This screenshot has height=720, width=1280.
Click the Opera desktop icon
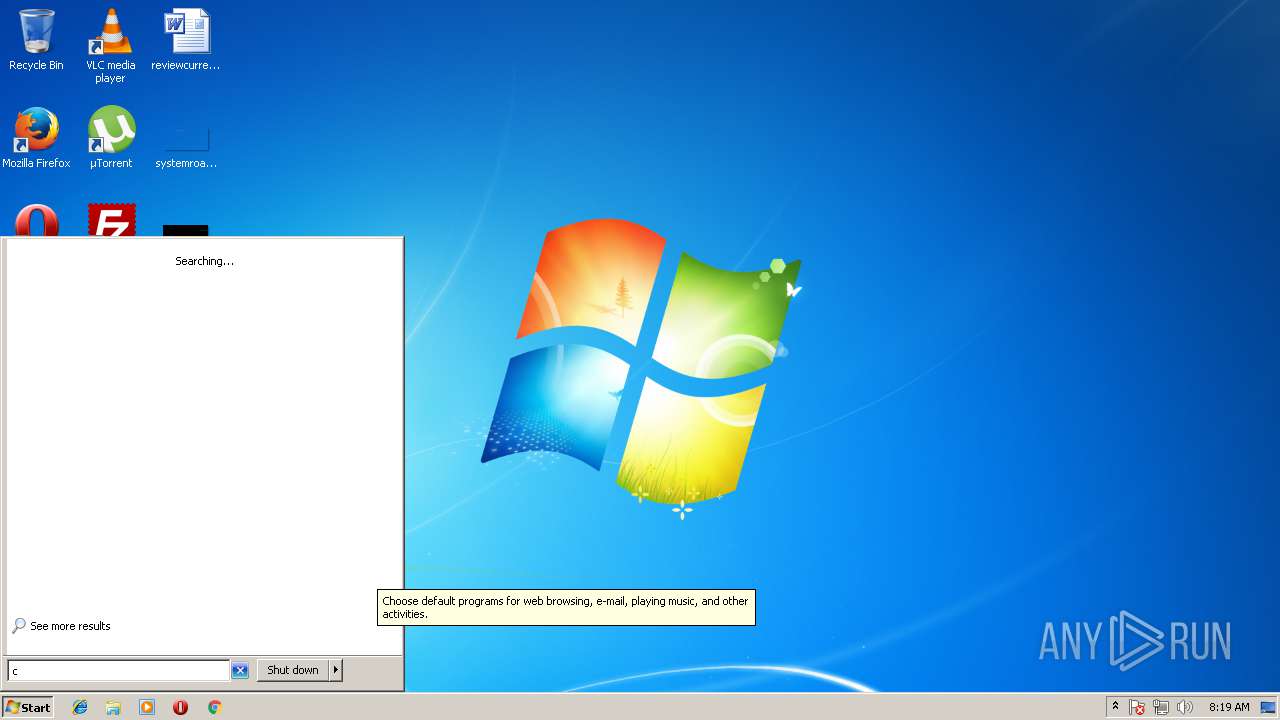[36, 220]
